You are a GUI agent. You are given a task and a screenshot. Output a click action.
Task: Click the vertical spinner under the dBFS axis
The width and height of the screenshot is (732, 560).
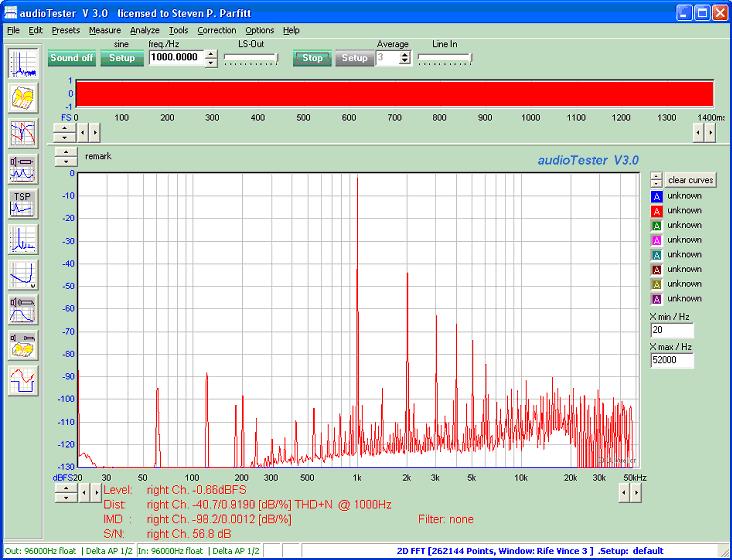pyautogui.click(x=66, y=493)
